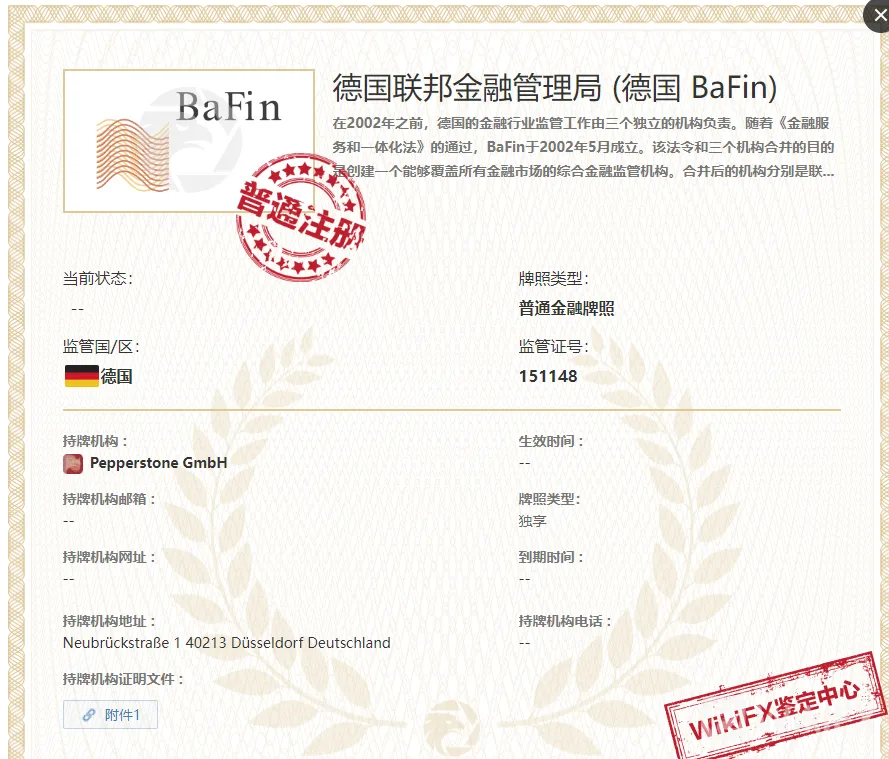Open the 附件1 attachment link
The height and width of the screenshot is (759, 889).
(110, 715)
